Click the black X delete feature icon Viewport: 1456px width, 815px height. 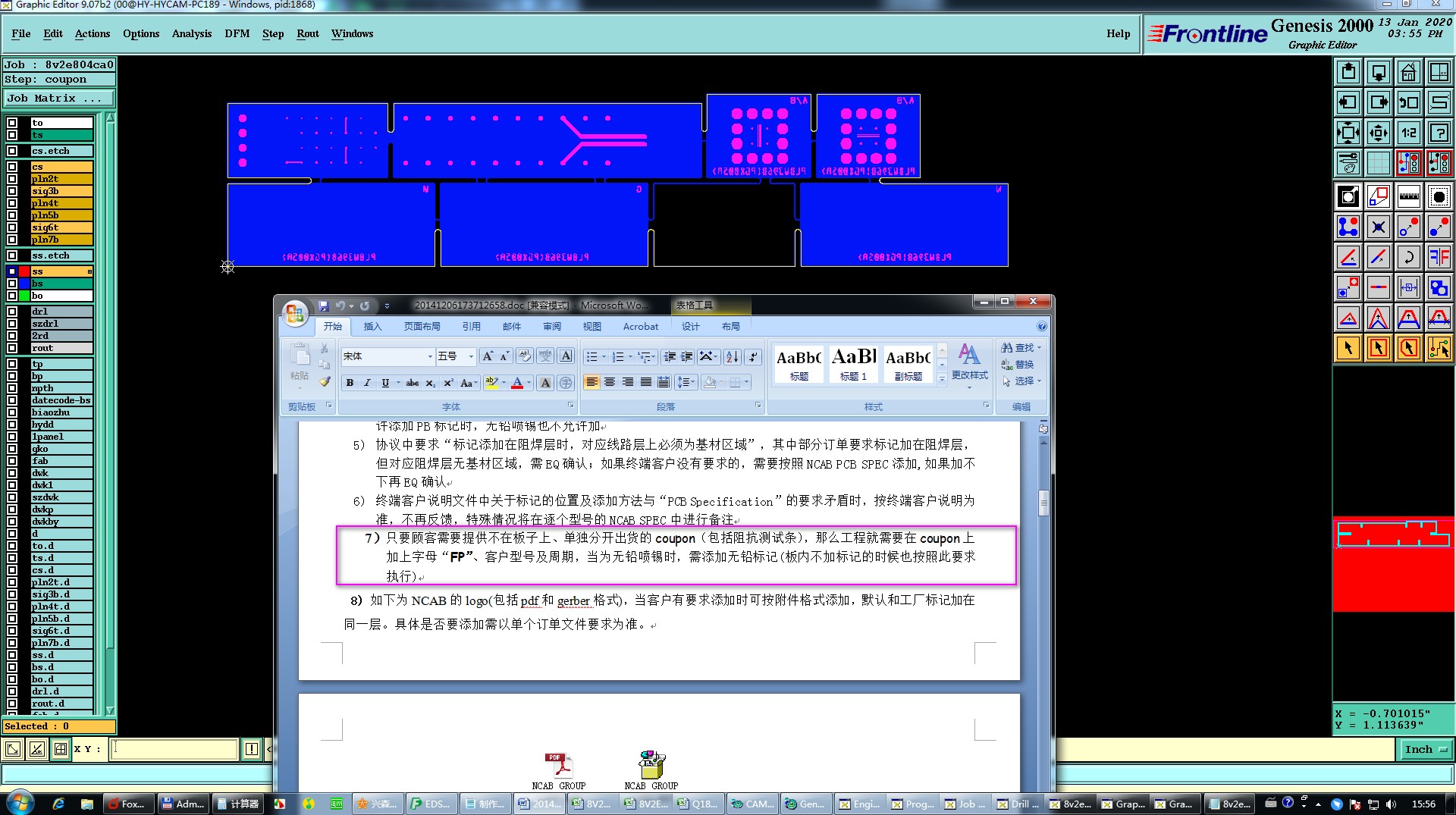(x=1378, y=227)
